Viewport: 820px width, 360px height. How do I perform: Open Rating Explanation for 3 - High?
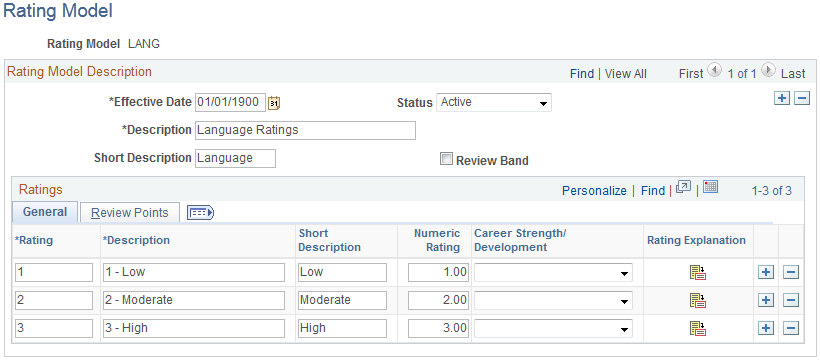coord(698,328)
